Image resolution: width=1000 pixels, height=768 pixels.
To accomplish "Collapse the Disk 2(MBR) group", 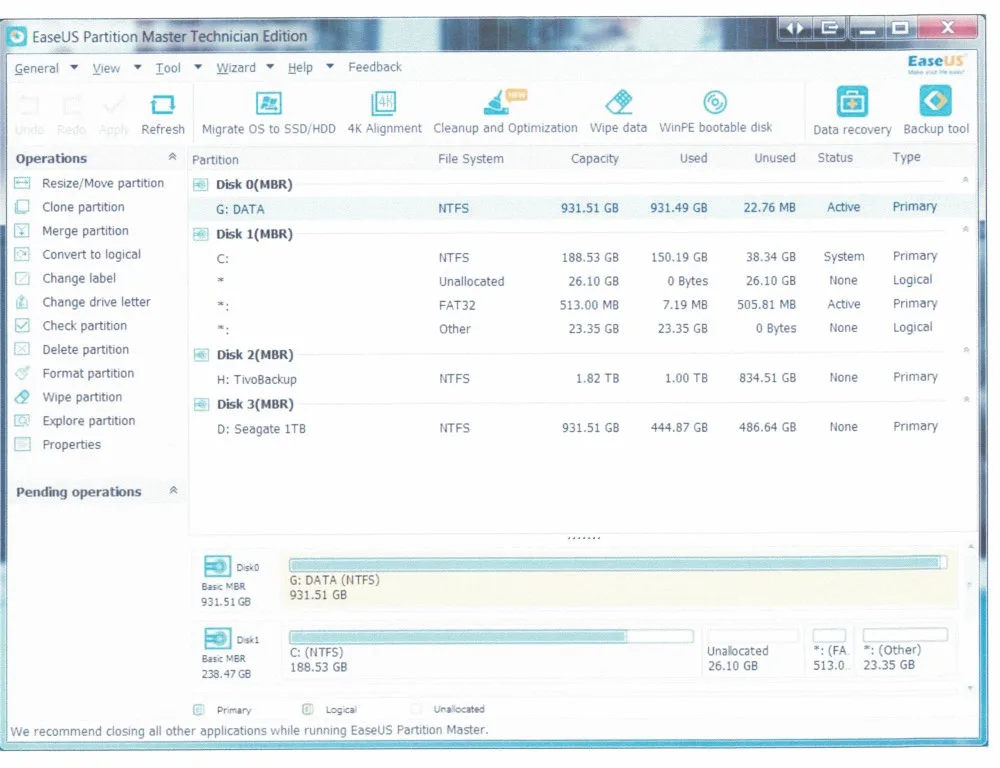I will click(966, 350).
